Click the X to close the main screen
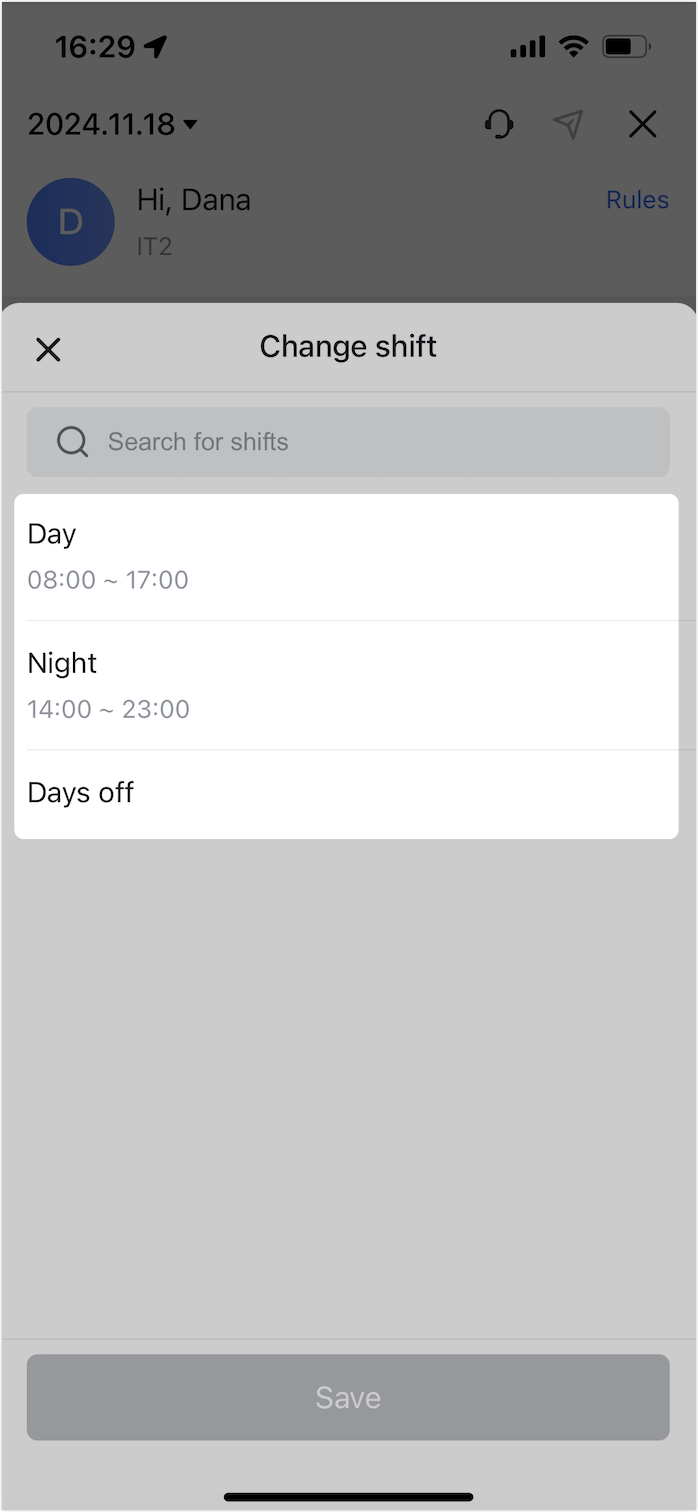Image resolution: width=698 pixels, height=1512 pixels. coord(642,124)
